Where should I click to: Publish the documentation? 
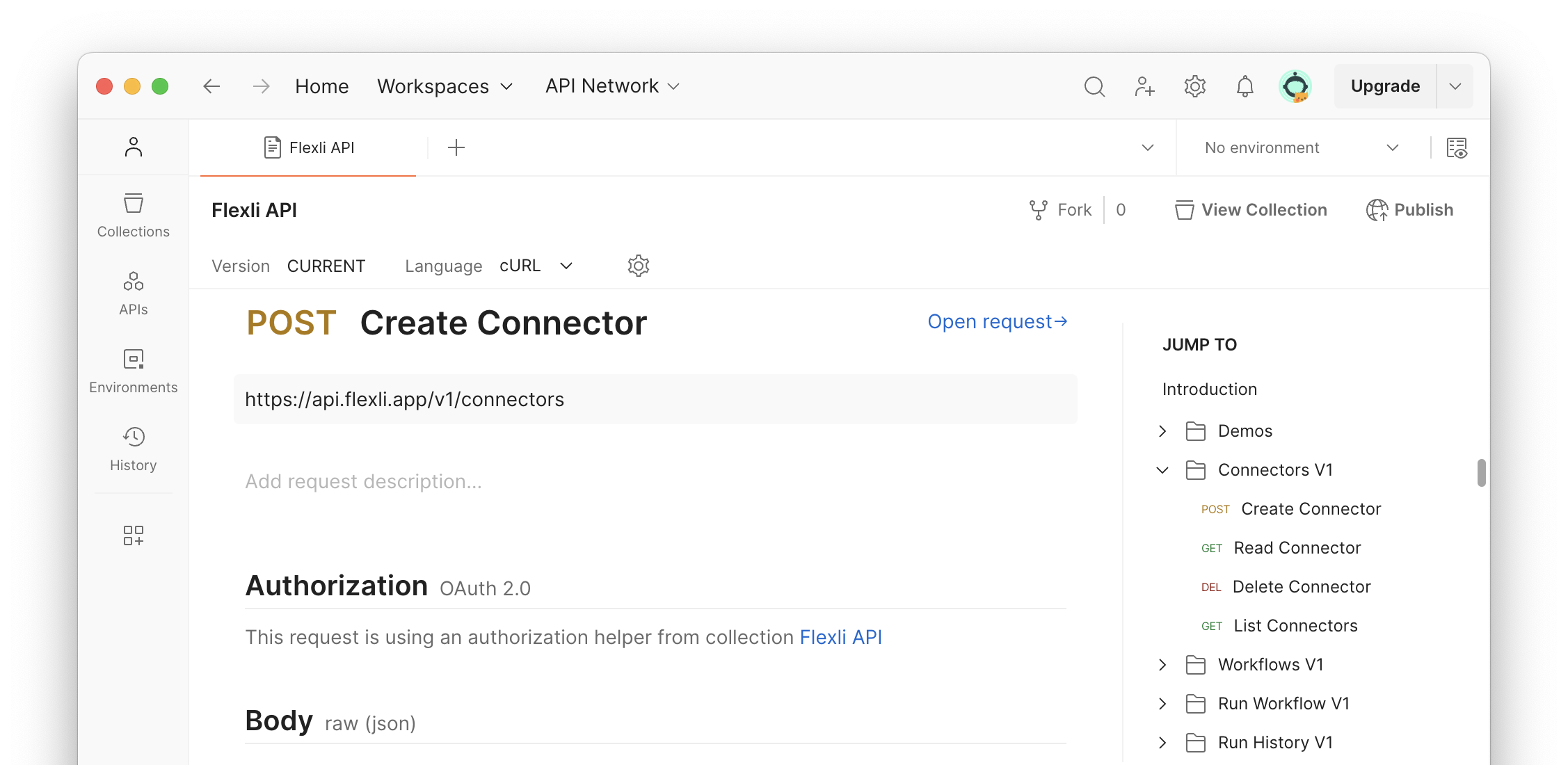pos(1409,210)
